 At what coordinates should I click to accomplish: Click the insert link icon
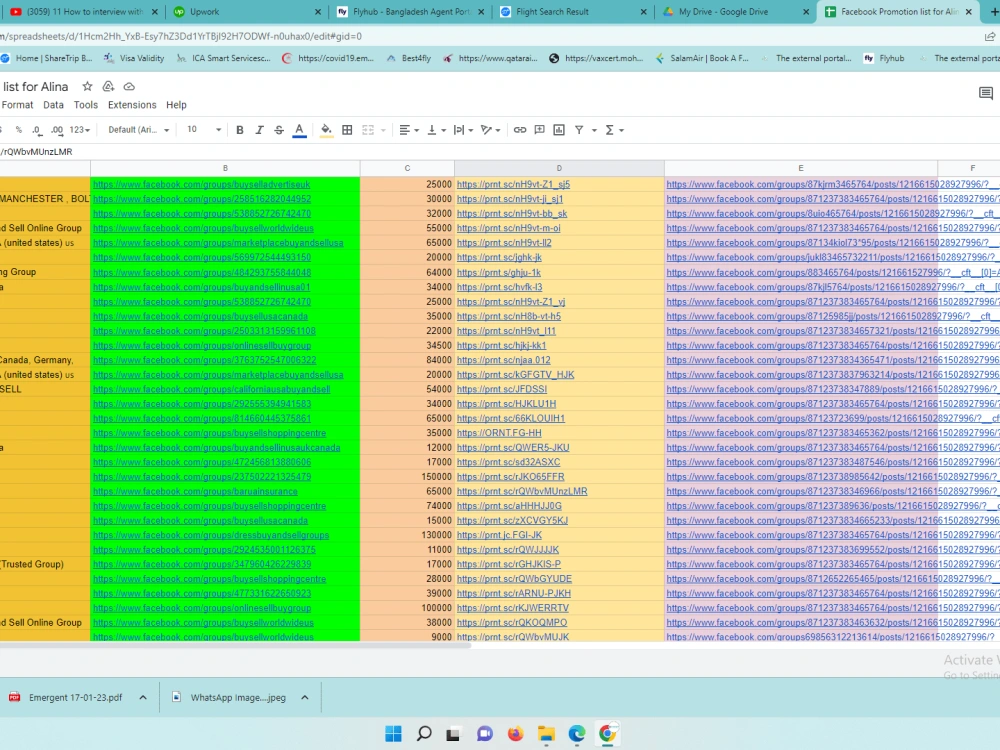click(520, 129)
